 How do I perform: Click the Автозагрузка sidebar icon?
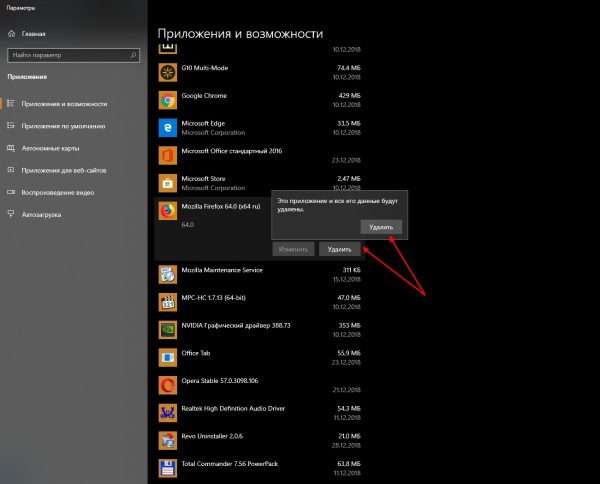11,214
